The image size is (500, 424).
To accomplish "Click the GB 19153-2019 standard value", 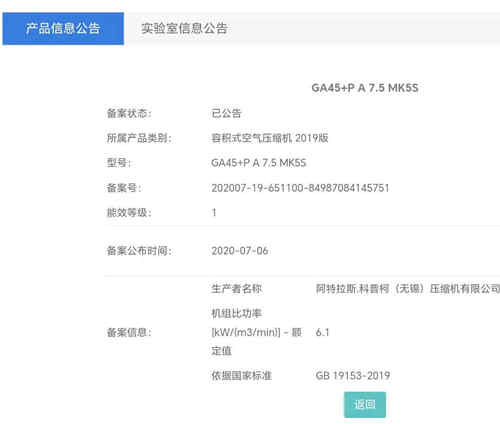I will click(353, 376).
